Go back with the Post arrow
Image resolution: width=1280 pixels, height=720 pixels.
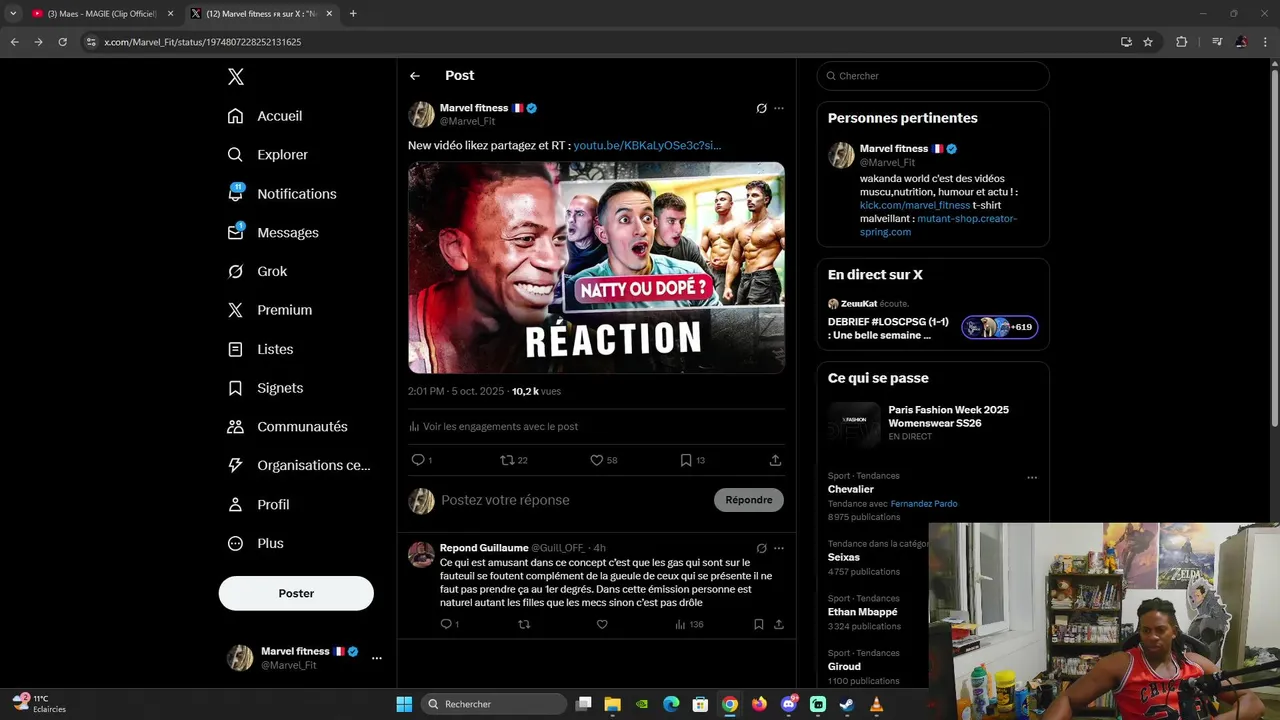(x=415, y=76)
